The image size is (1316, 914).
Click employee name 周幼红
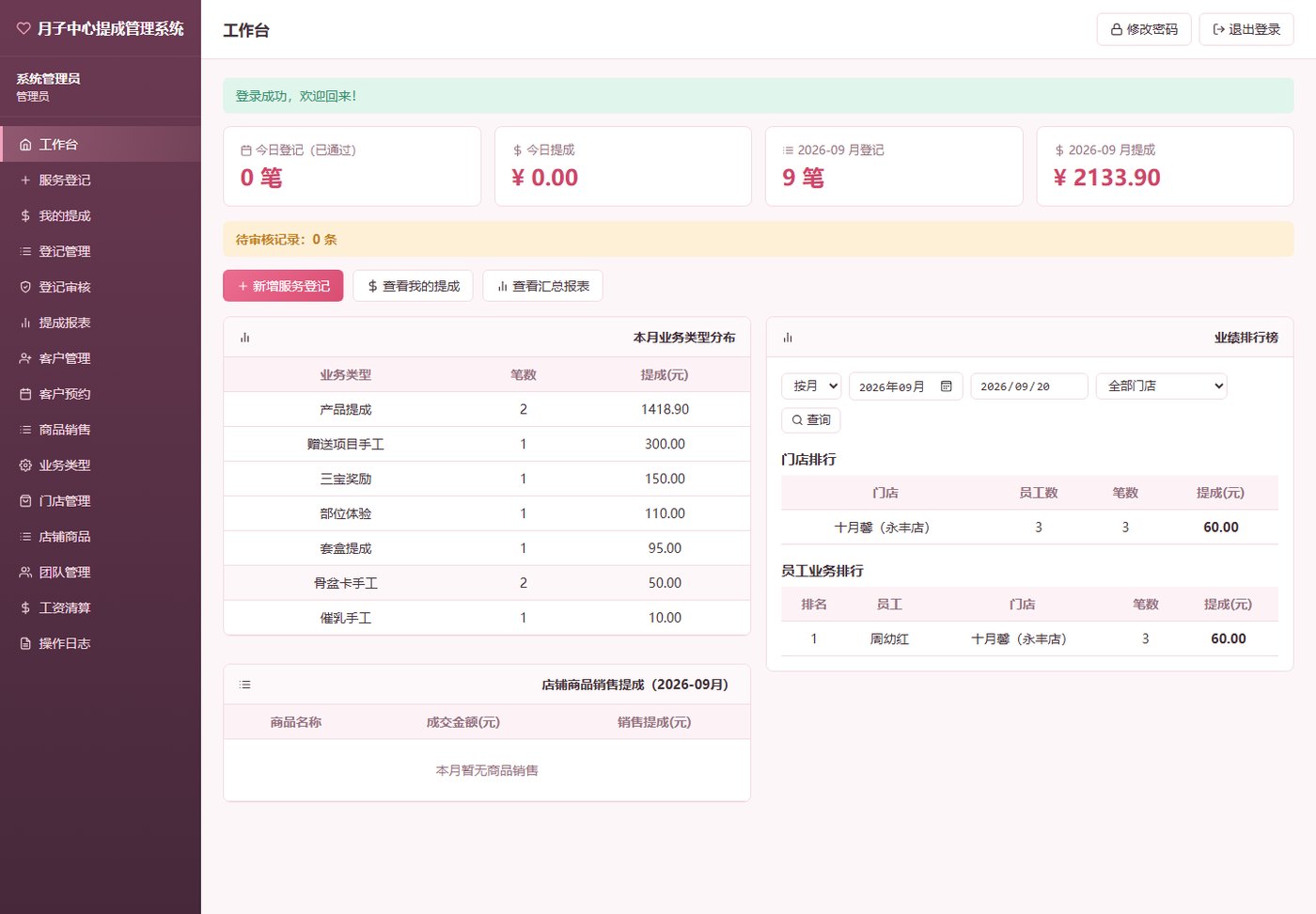coord(889,639)
